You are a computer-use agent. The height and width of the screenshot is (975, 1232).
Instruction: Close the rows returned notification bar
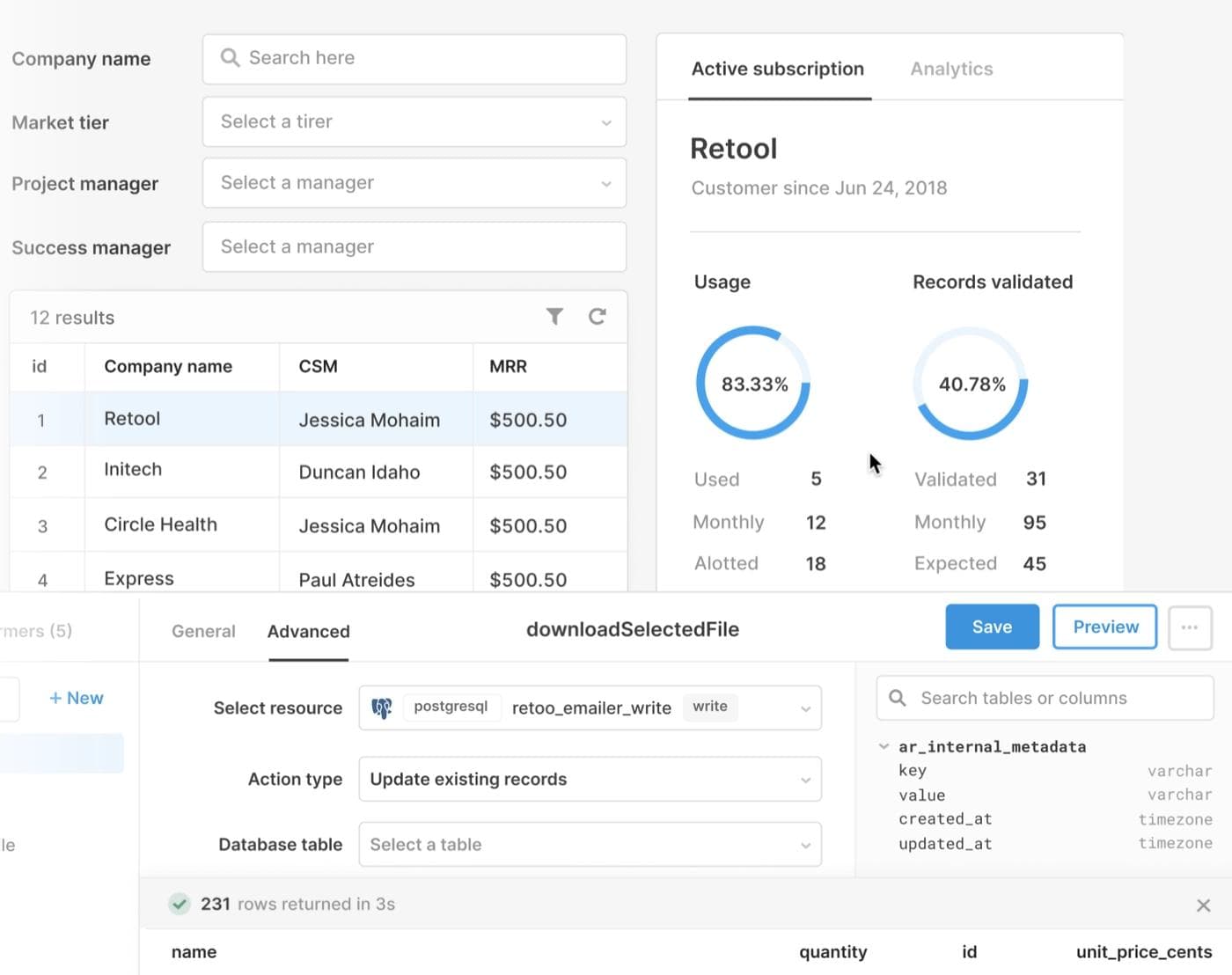1203,905
